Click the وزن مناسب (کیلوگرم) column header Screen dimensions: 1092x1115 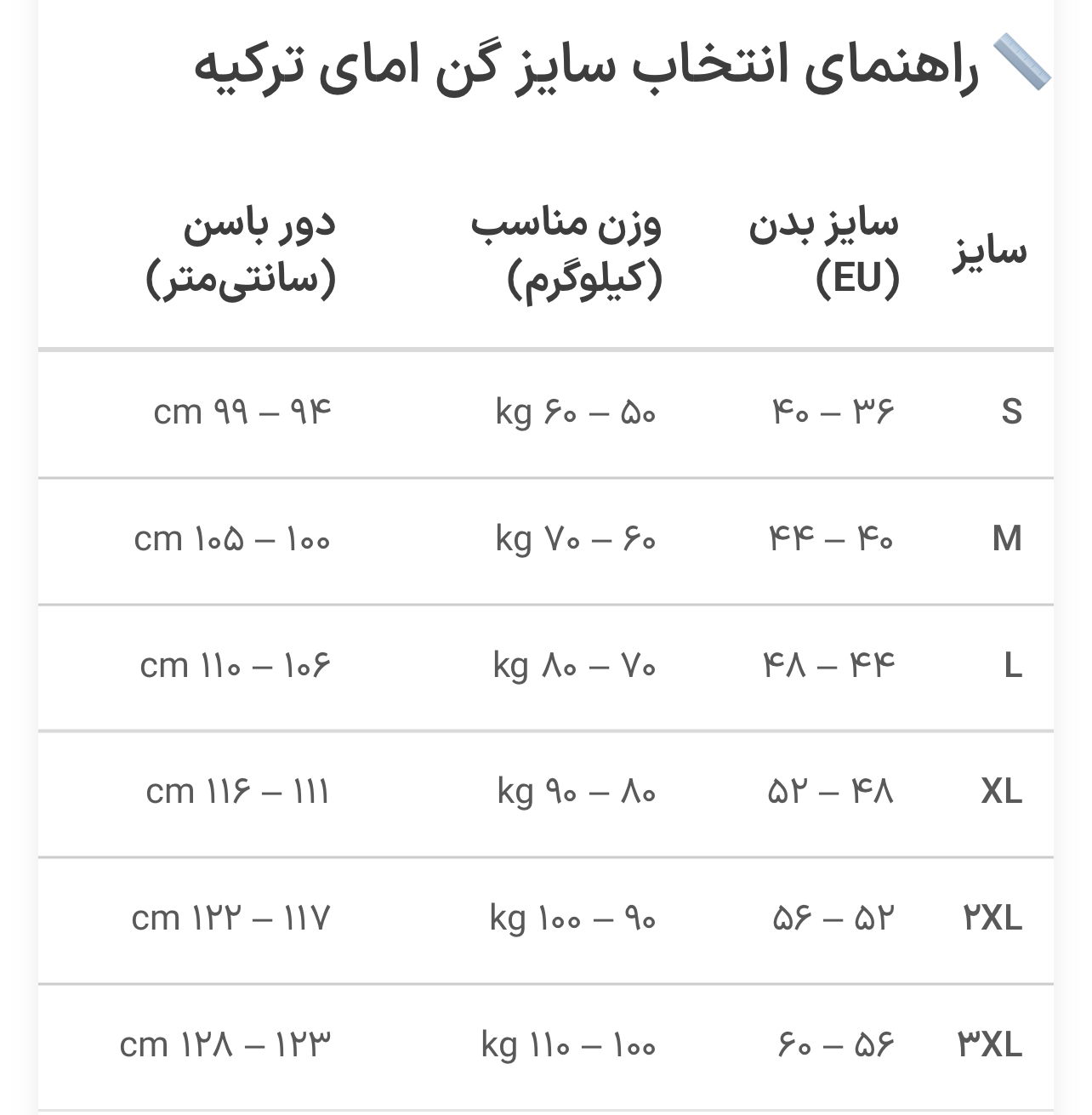(567, 252)
